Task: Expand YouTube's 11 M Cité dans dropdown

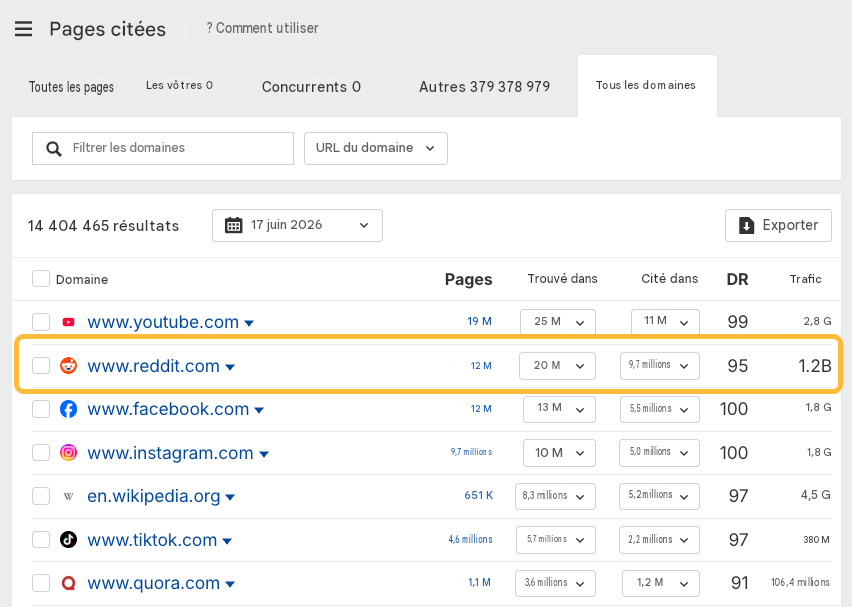Action: 665,322
